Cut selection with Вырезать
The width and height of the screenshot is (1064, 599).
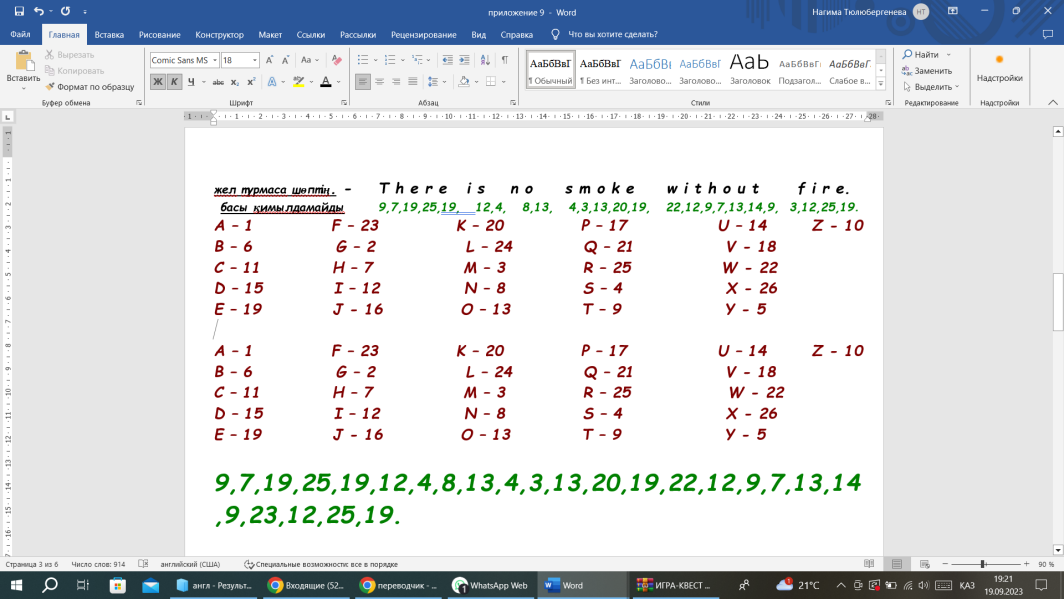tap(69, 54)
